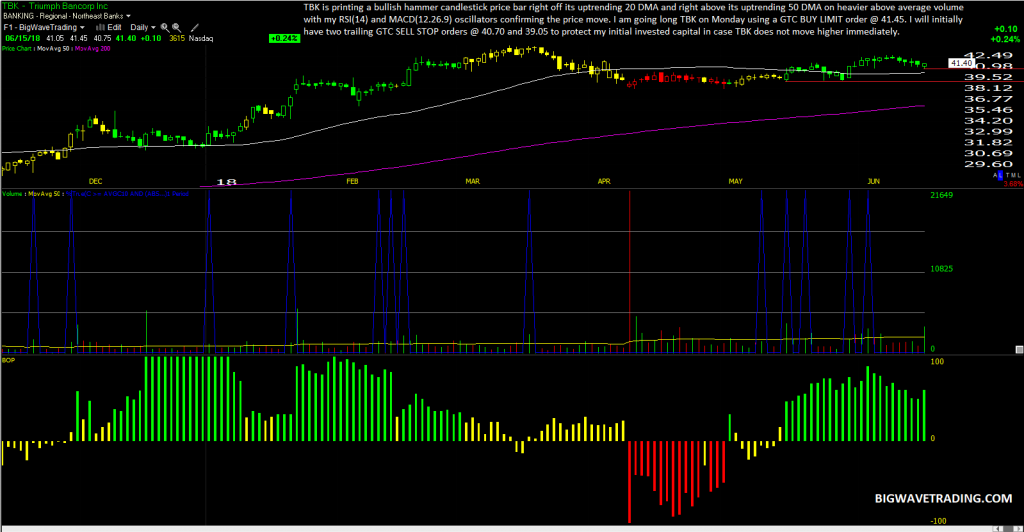Toggle the highlighted blue L scale option

1000,176
